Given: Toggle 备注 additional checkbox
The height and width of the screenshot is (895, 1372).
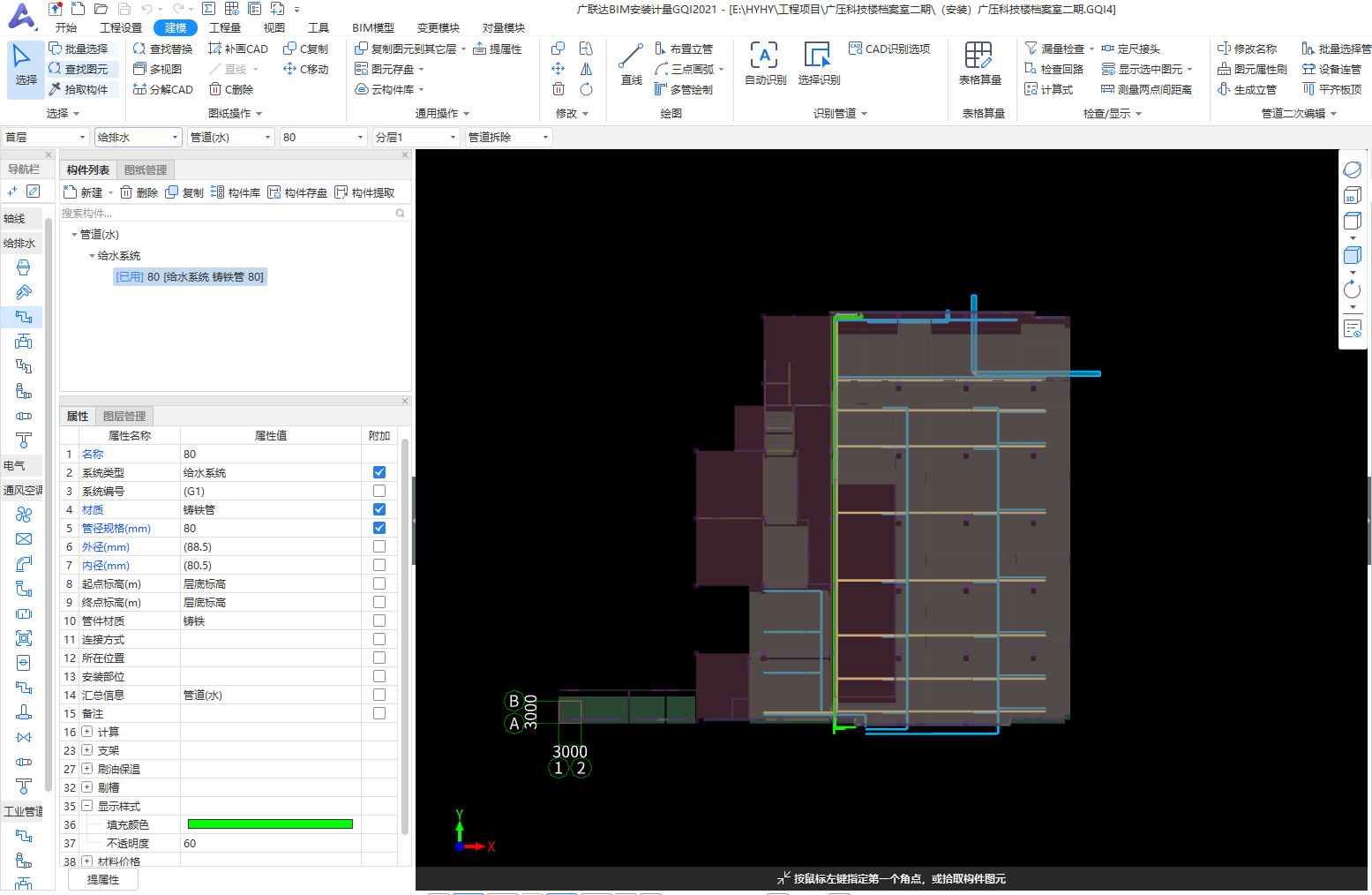Looking at the screenshot, I should click(379, 713).
